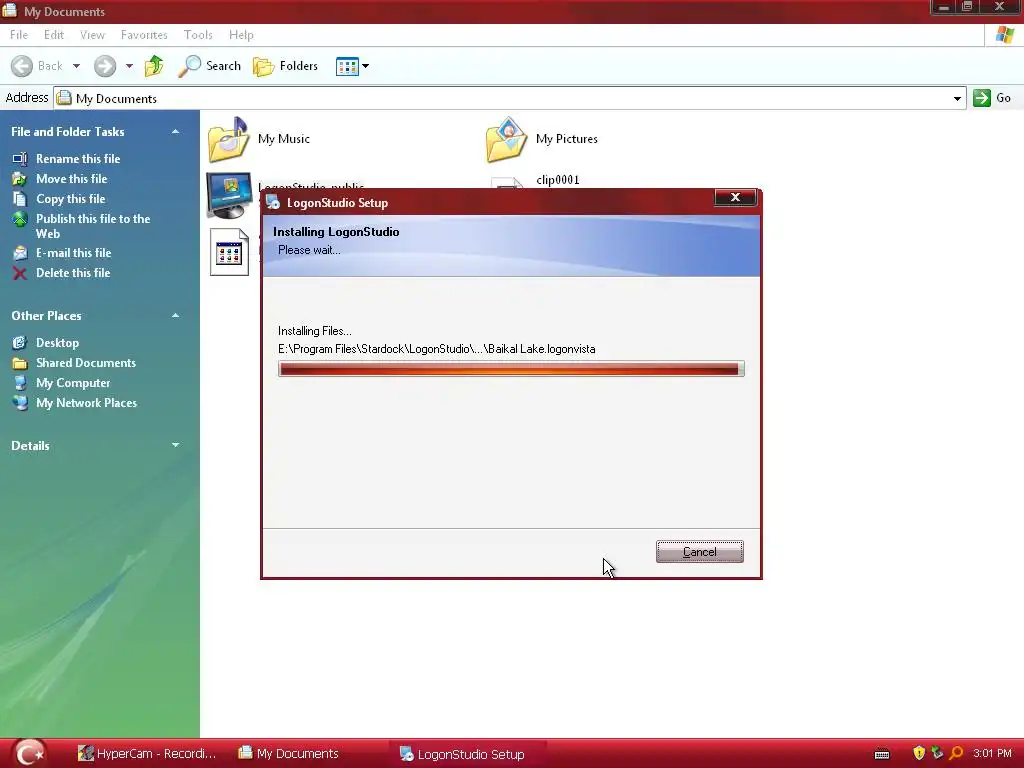
Task: Collapse the Other Places panel
Action: 175,315
